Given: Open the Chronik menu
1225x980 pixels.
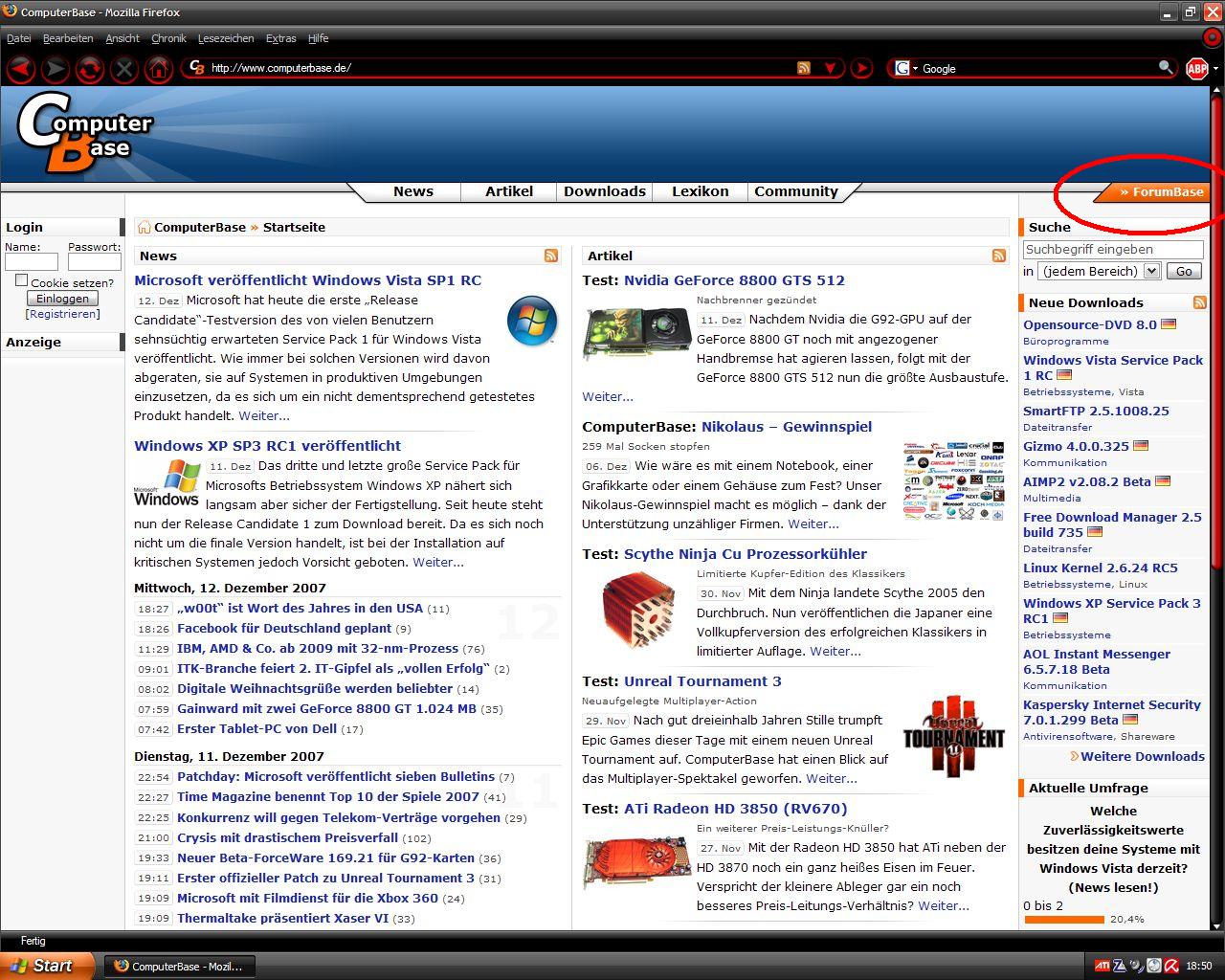Looking at the screenshot, I should tap(168, 38).
